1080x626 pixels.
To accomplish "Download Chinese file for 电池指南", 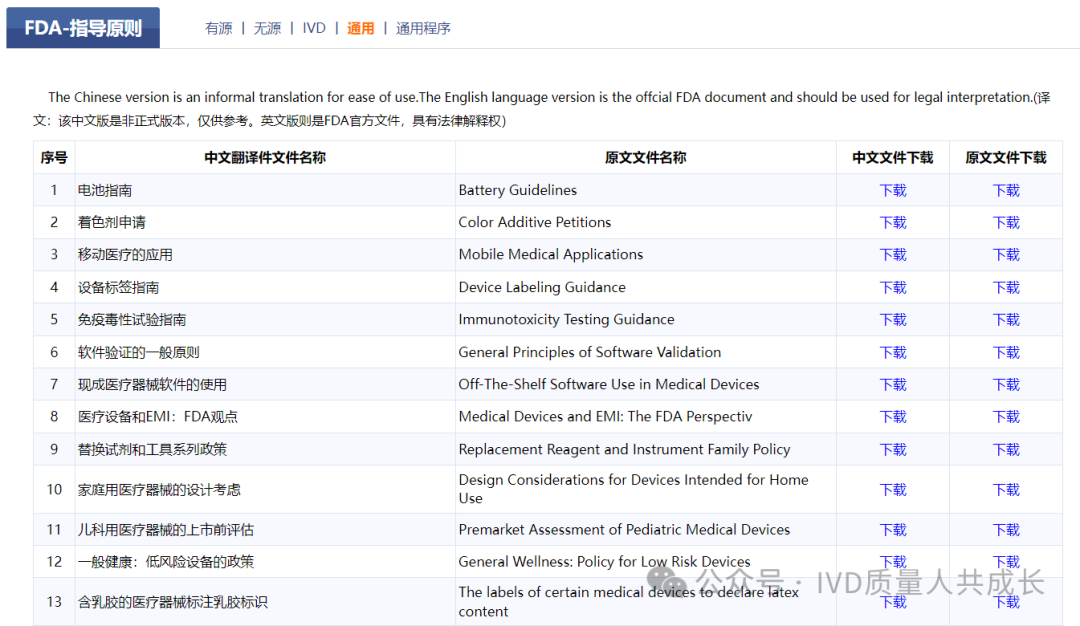I will [893, 190].
